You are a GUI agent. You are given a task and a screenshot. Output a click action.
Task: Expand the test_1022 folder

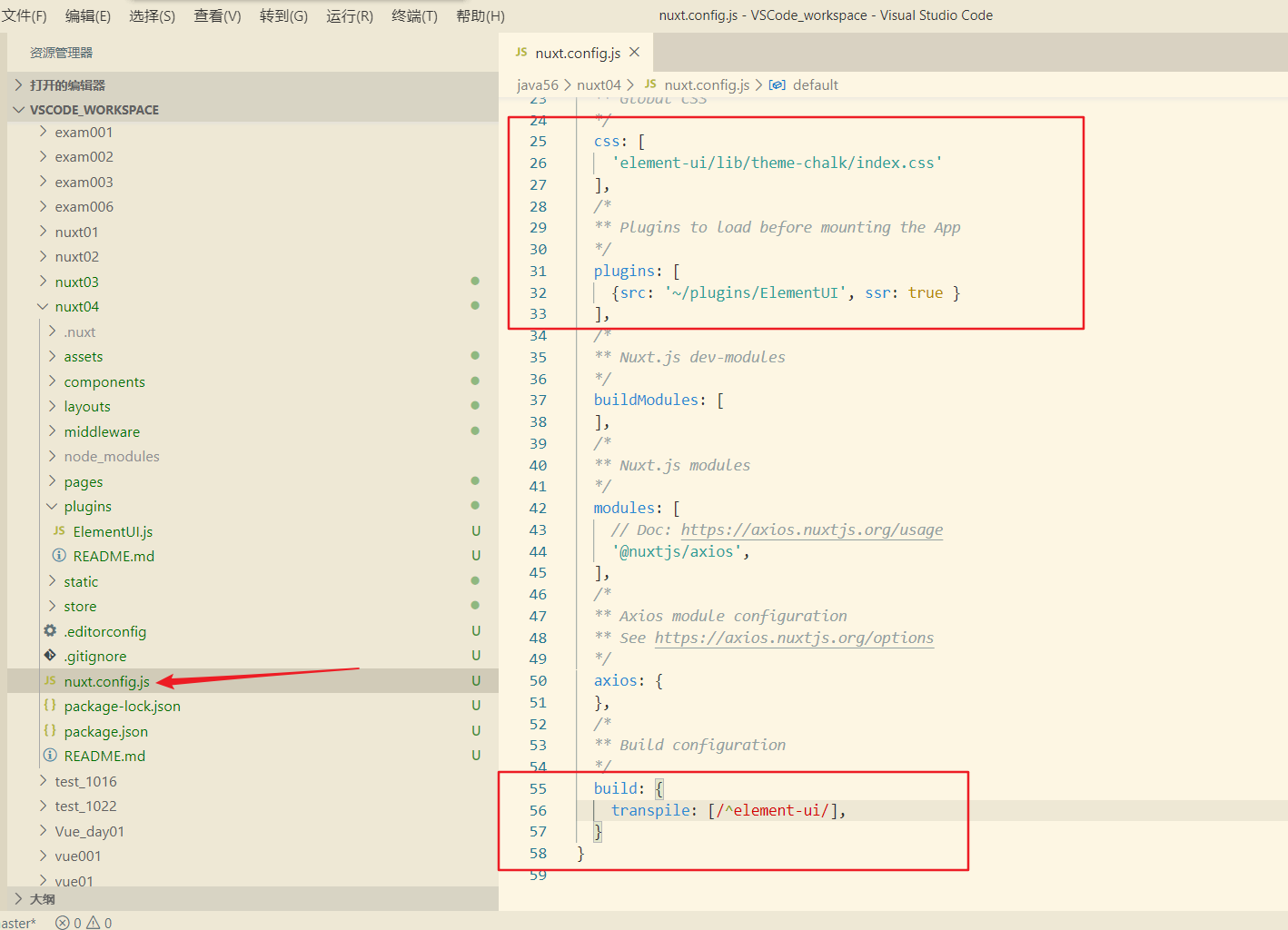point(43,806)
